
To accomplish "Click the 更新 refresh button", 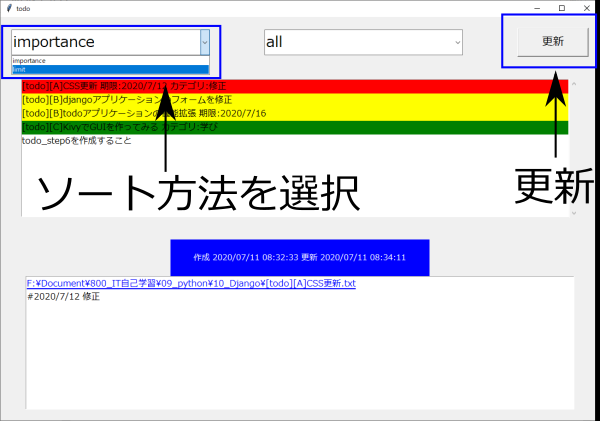I will (553, 42).
